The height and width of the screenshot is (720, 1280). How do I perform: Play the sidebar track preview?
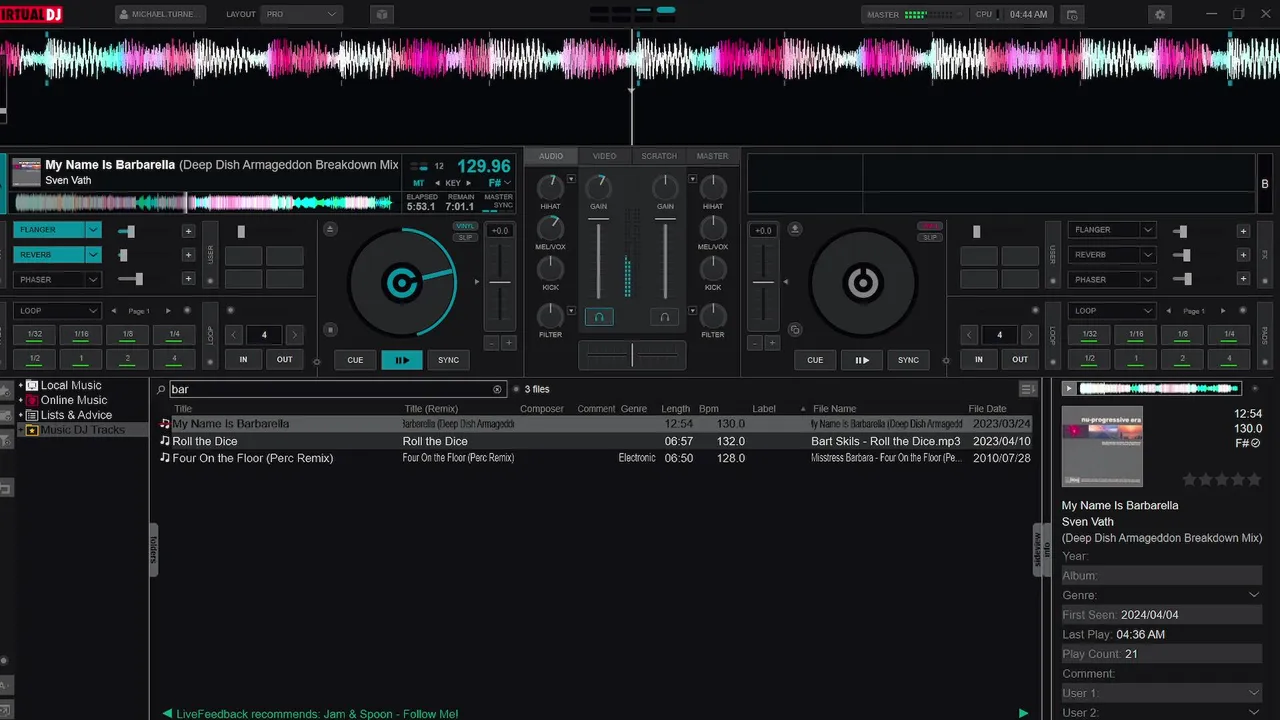1069,388
